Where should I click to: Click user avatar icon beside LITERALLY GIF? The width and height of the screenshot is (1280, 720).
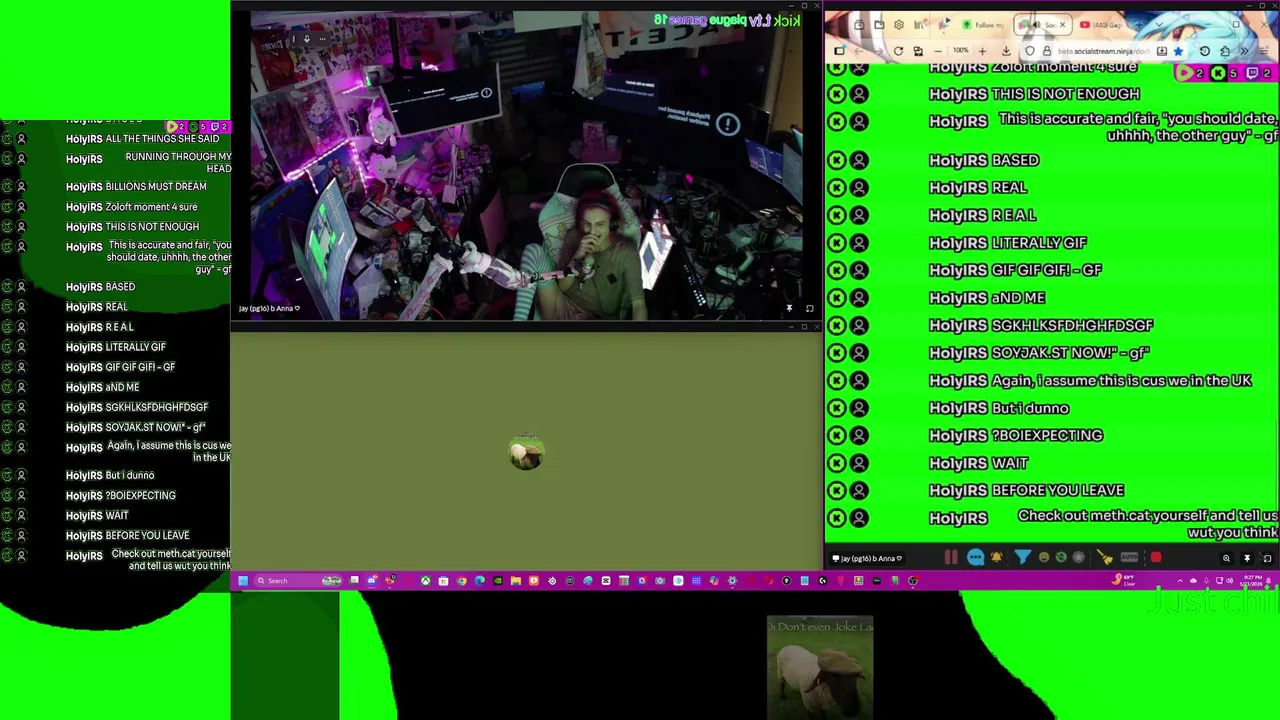859,243
